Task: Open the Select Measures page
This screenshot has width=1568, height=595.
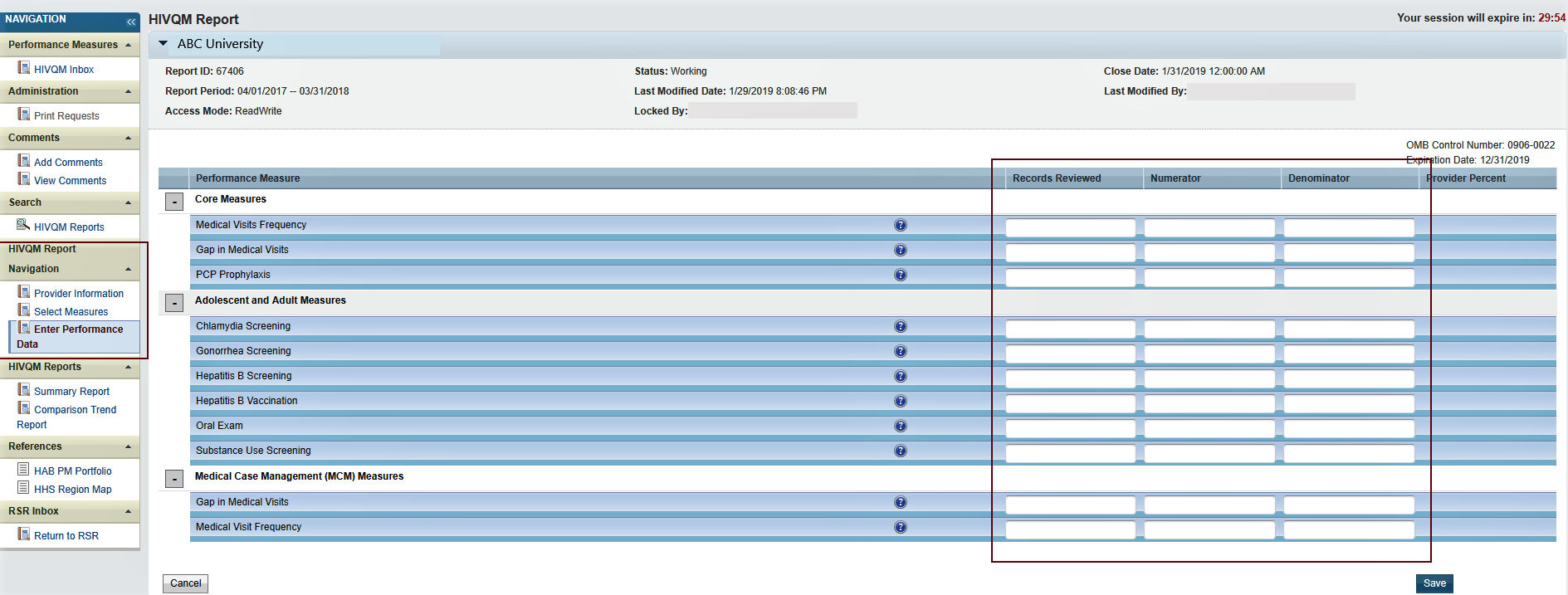Action: click(x=71, y=312)
